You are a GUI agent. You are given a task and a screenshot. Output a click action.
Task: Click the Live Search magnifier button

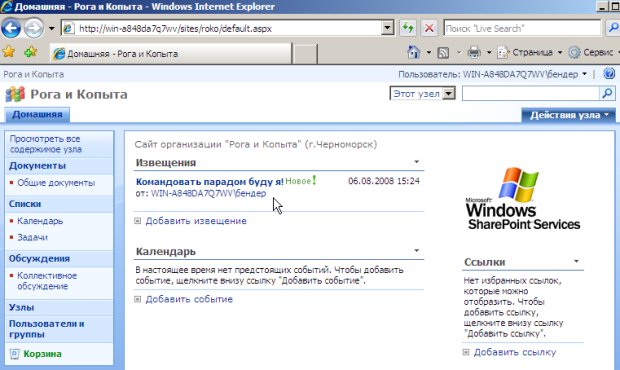coord(613,28)
